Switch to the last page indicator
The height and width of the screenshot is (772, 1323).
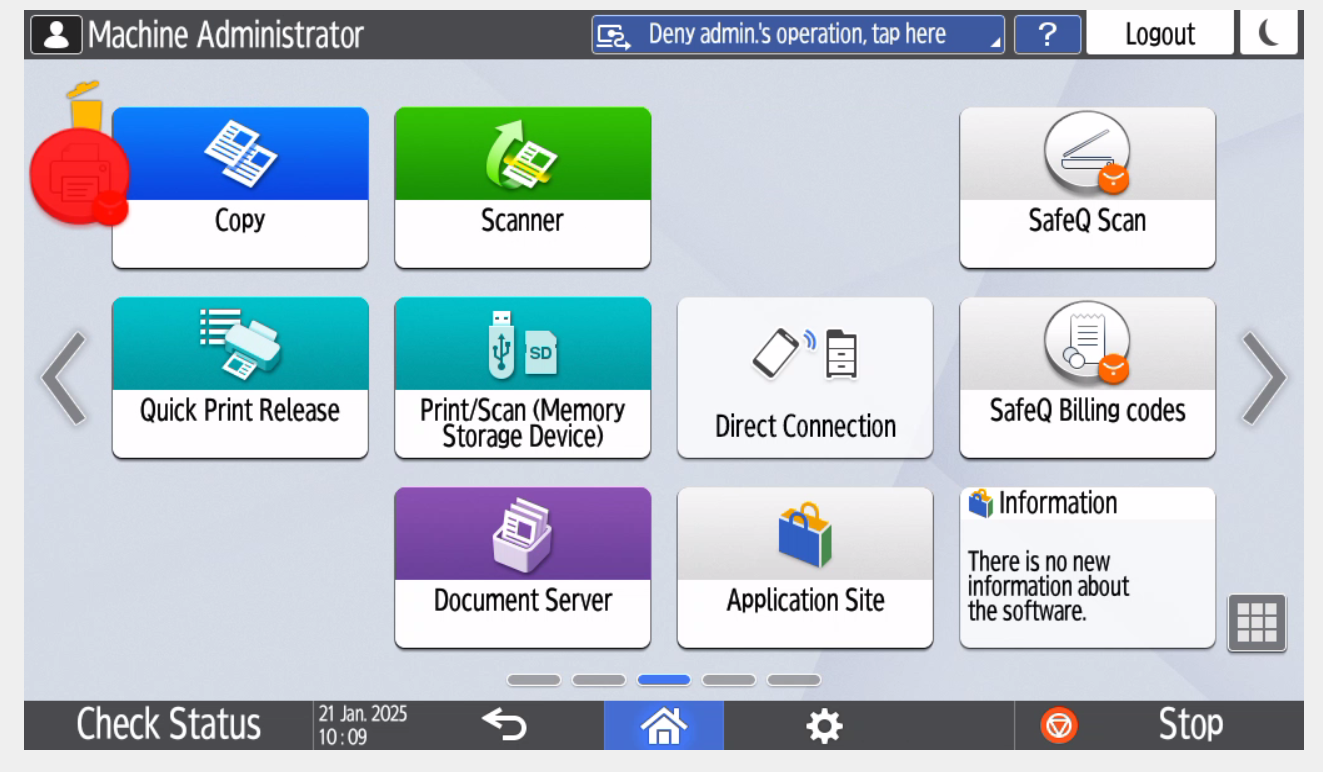pyautogui.click(x=794, y=680)
